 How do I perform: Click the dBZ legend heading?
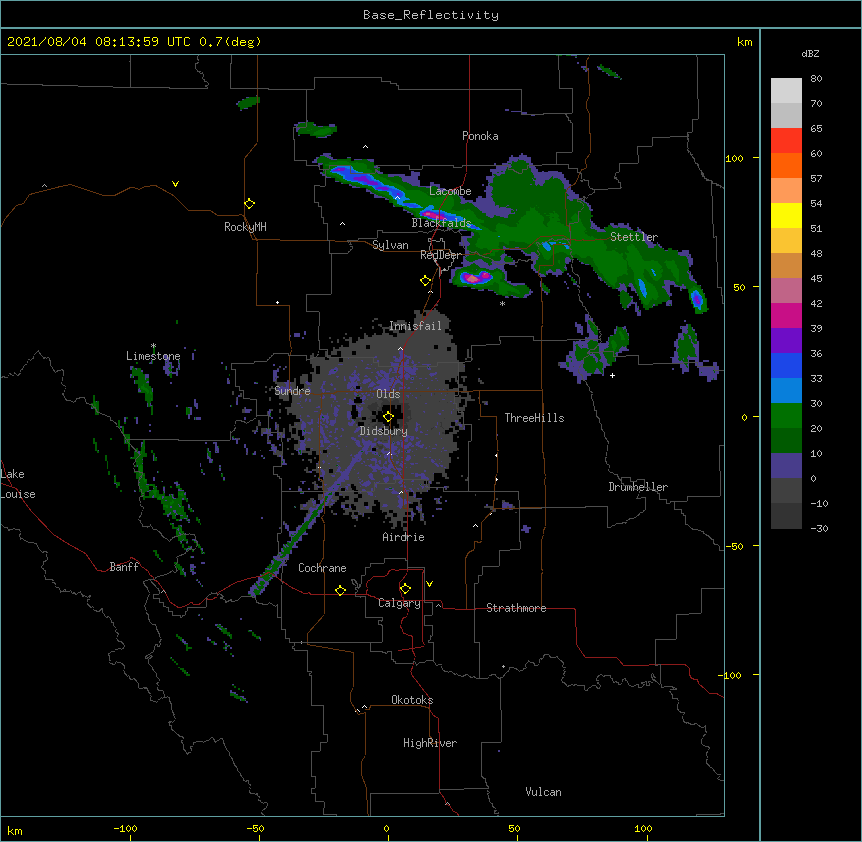(810, 53)
